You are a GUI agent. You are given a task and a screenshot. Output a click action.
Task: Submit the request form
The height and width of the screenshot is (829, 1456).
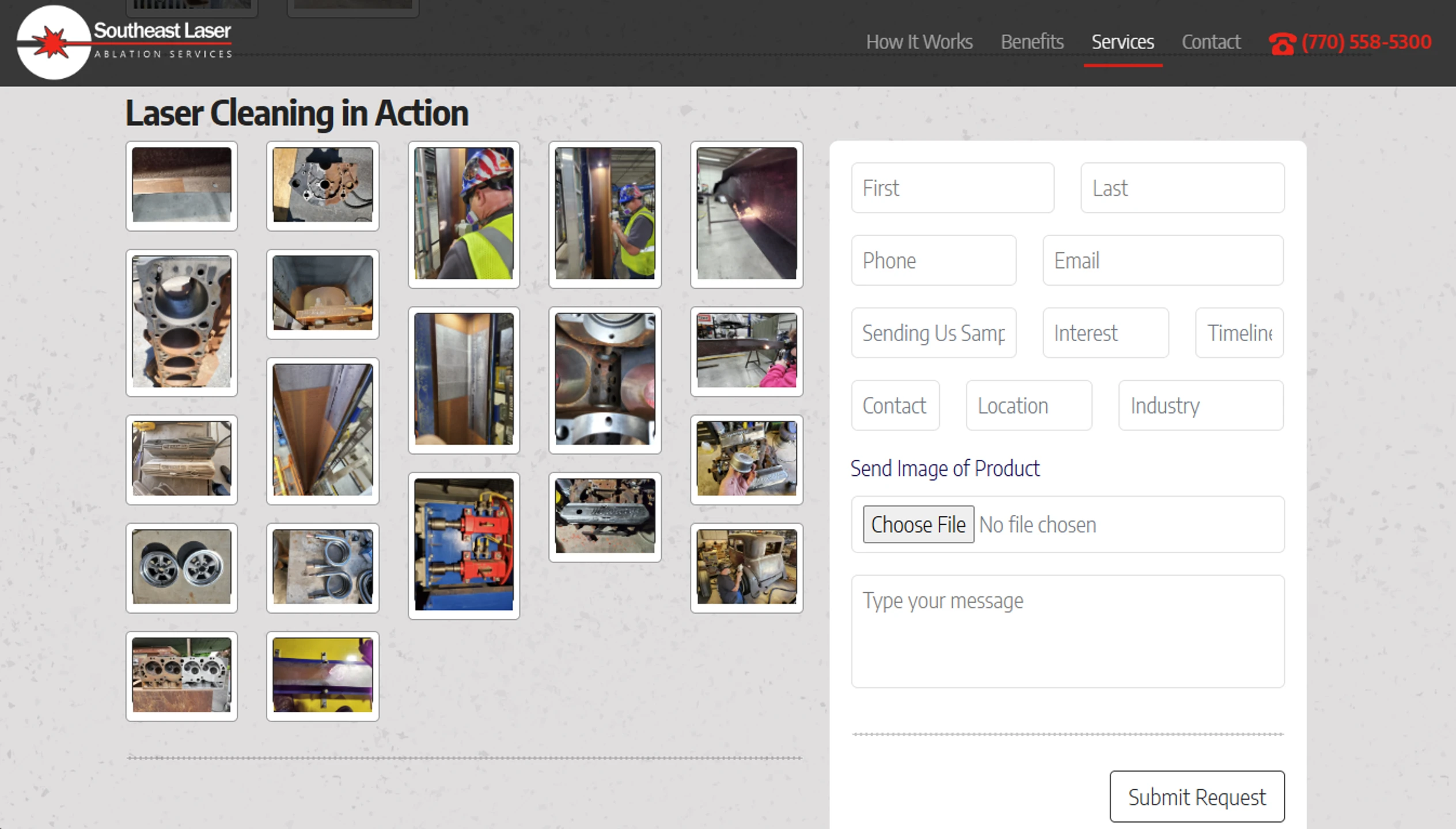[x=1197, y=797]
